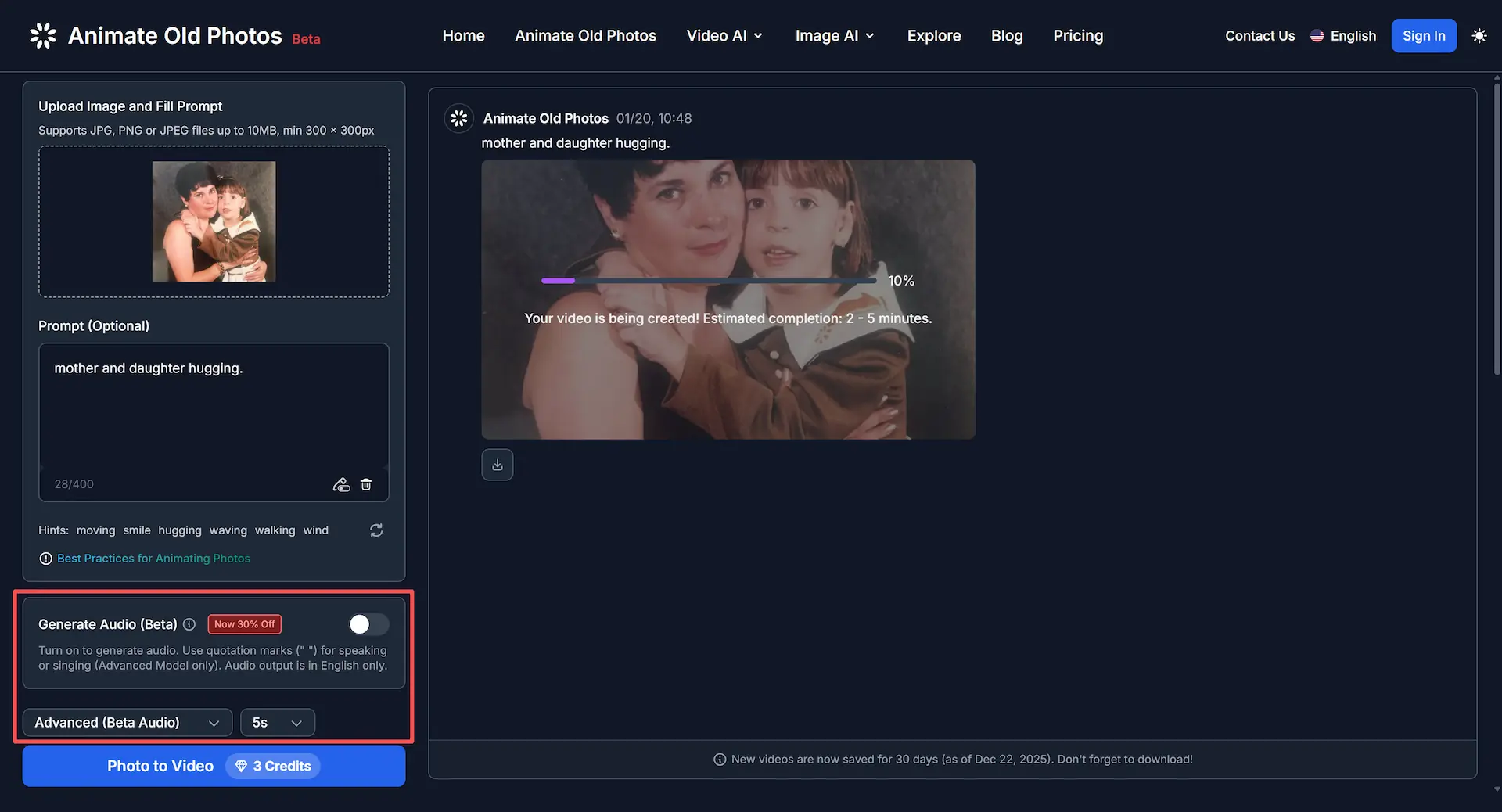Click the AI prompt enhance pen icon

pyautogui.click(x=342, y=484)
